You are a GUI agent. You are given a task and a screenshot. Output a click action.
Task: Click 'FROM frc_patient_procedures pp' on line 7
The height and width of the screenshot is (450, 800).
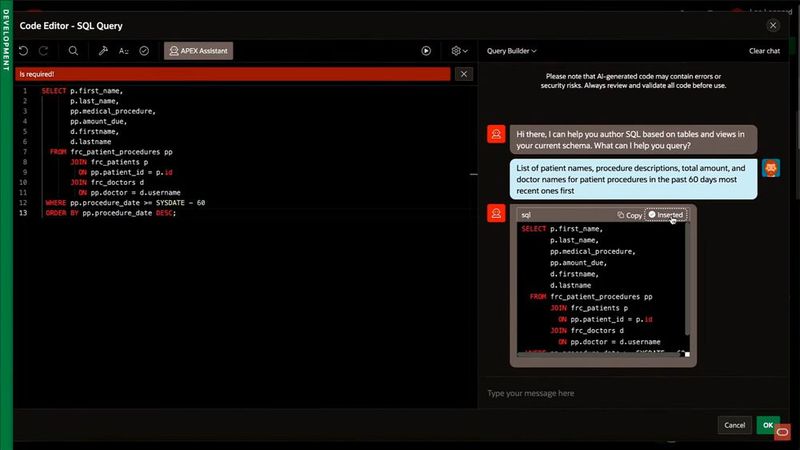tap(111, 152)
